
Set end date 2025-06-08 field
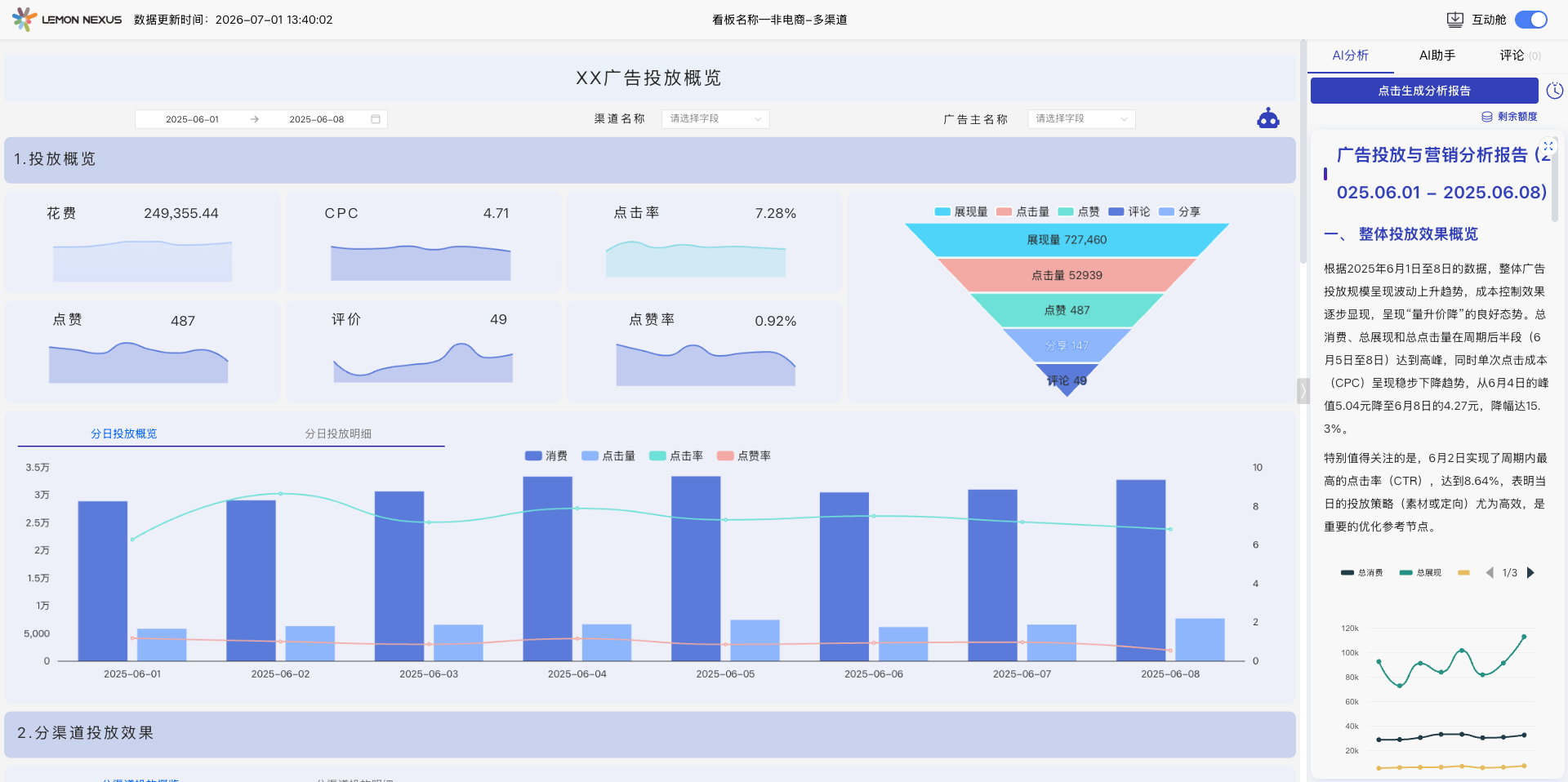(317, 119)
